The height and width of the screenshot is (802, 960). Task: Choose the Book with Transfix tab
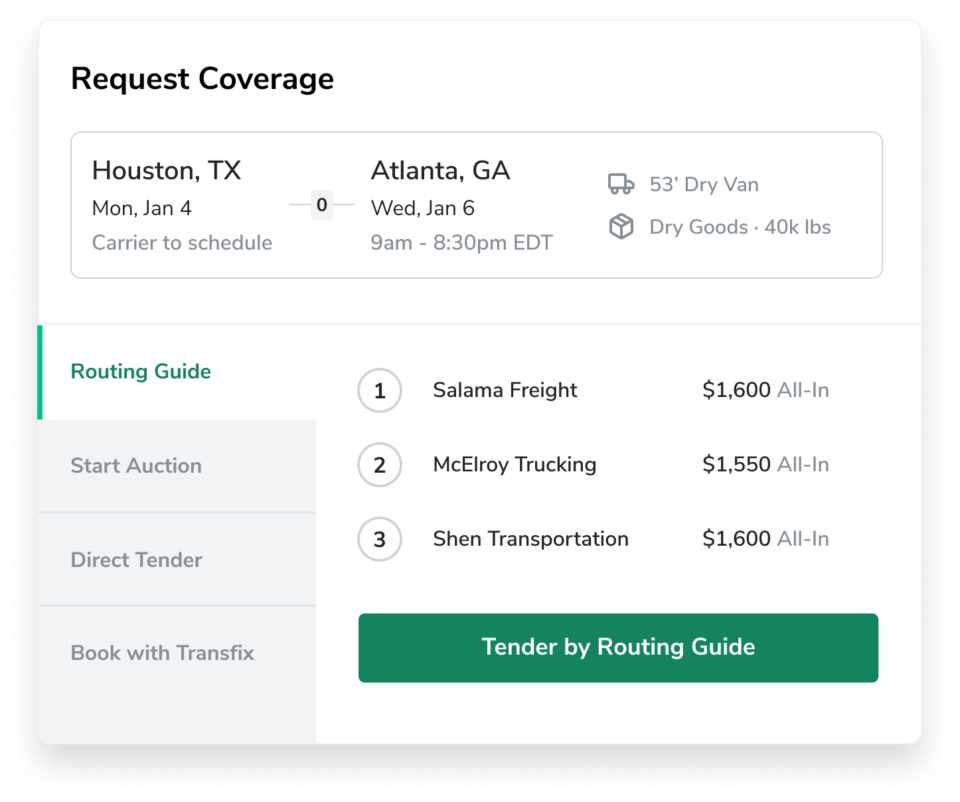coord(162,653)
